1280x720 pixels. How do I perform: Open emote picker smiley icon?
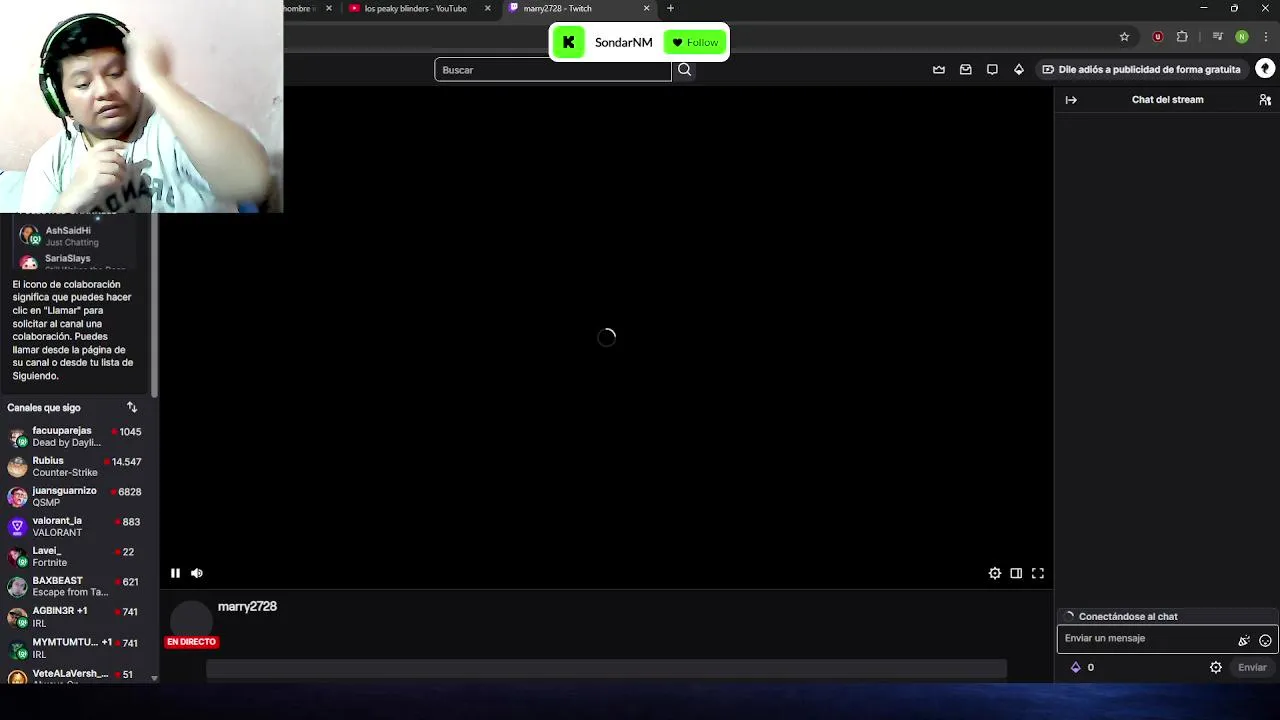click(x=1265, y=640)
